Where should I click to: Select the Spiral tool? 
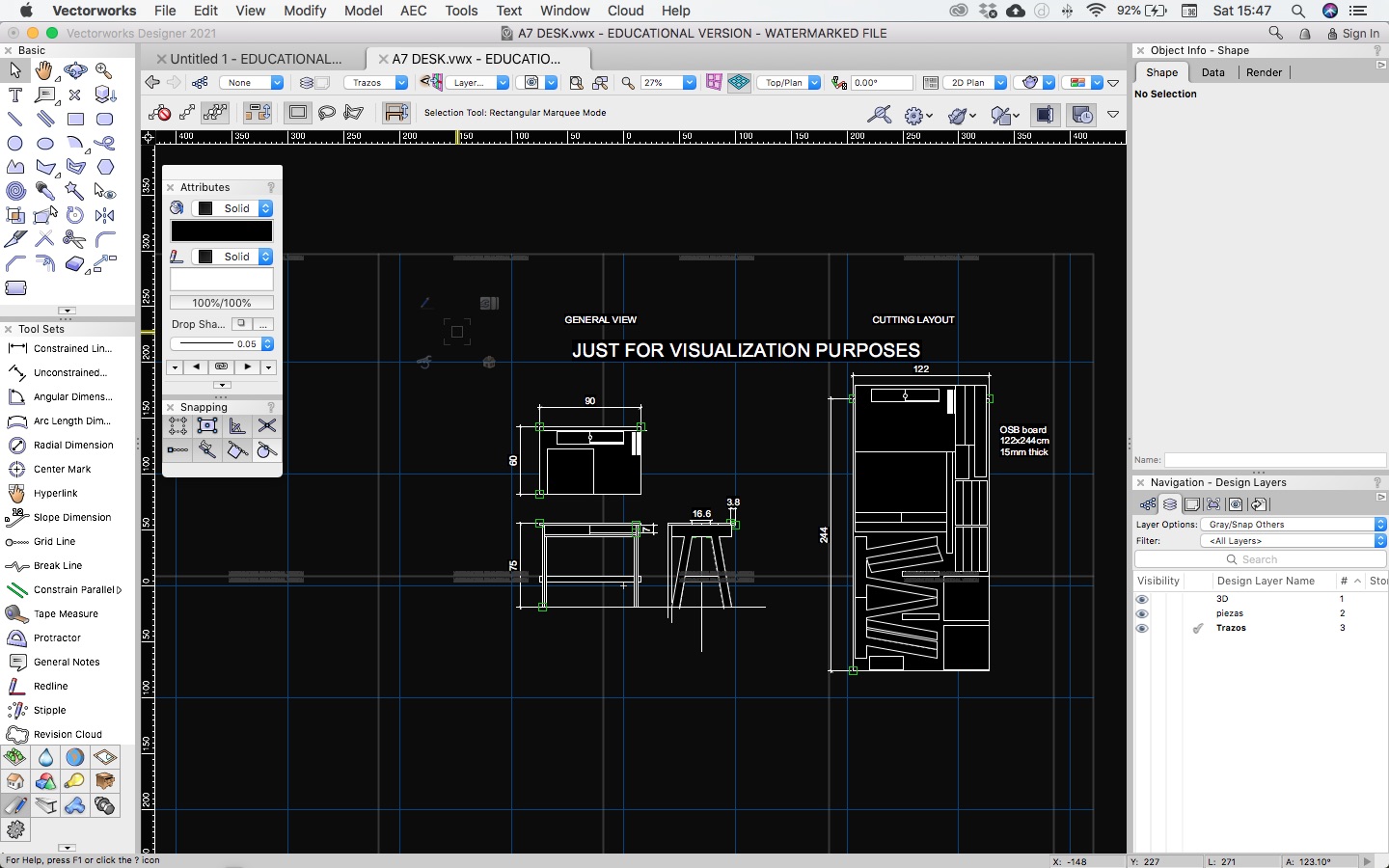point(15,191)
